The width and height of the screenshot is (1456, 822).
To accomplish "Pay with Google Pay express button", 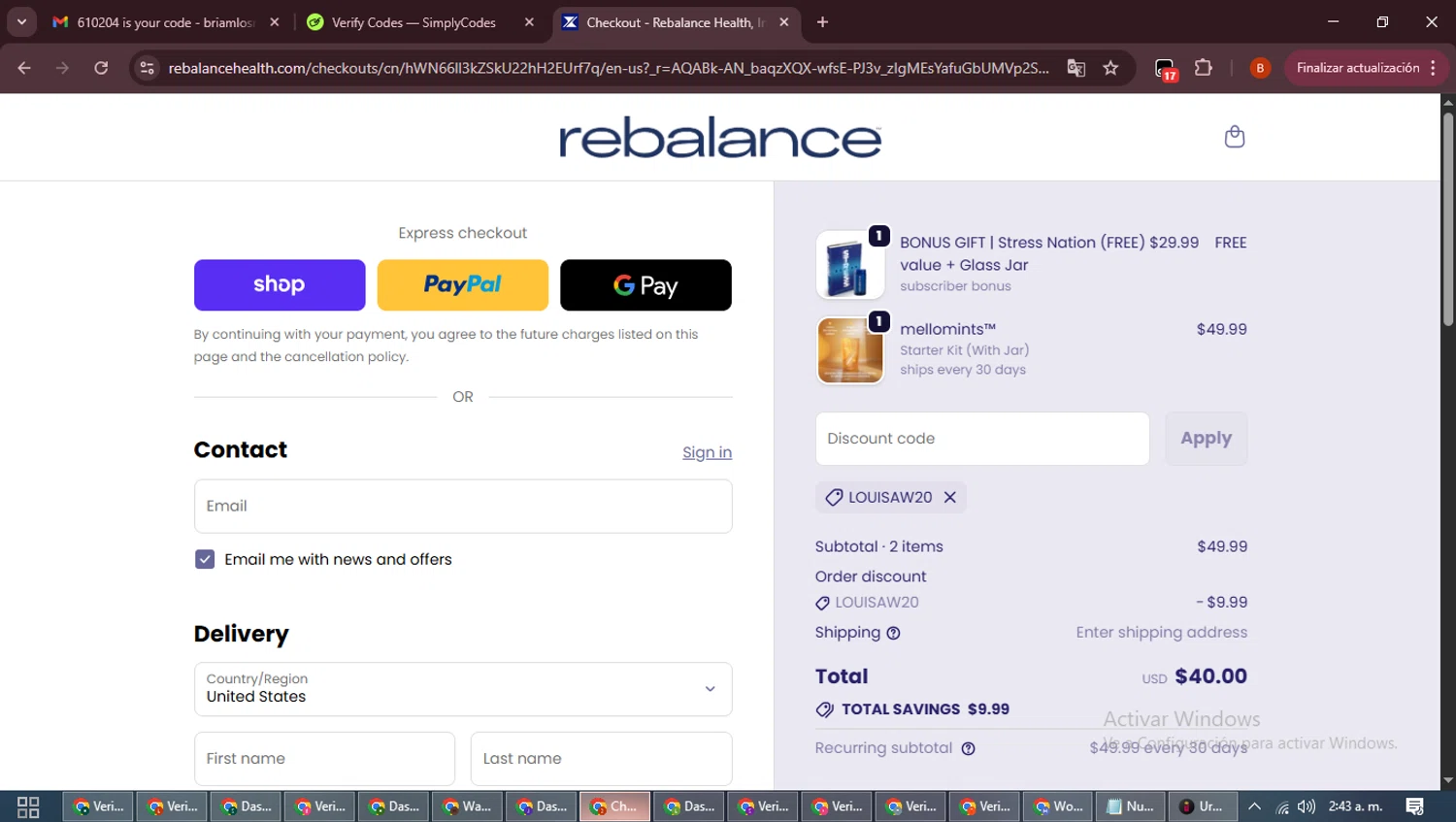I will [x=645, y=284].
